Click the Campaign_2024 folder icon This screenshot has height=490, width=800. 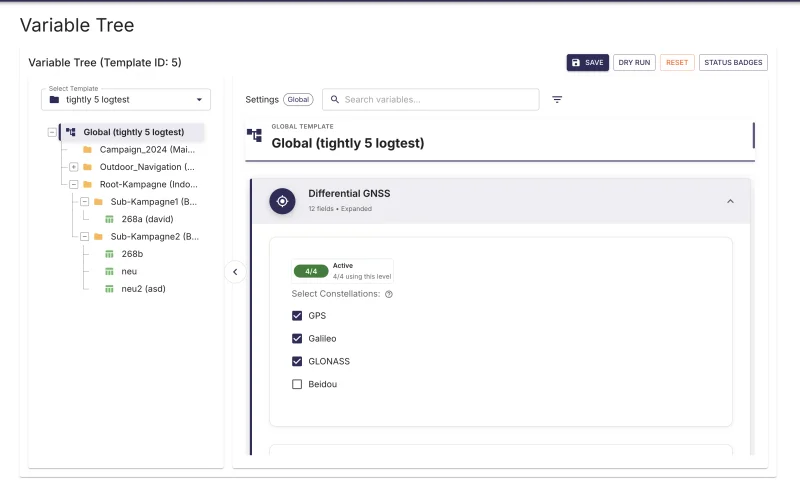[87, 150]
